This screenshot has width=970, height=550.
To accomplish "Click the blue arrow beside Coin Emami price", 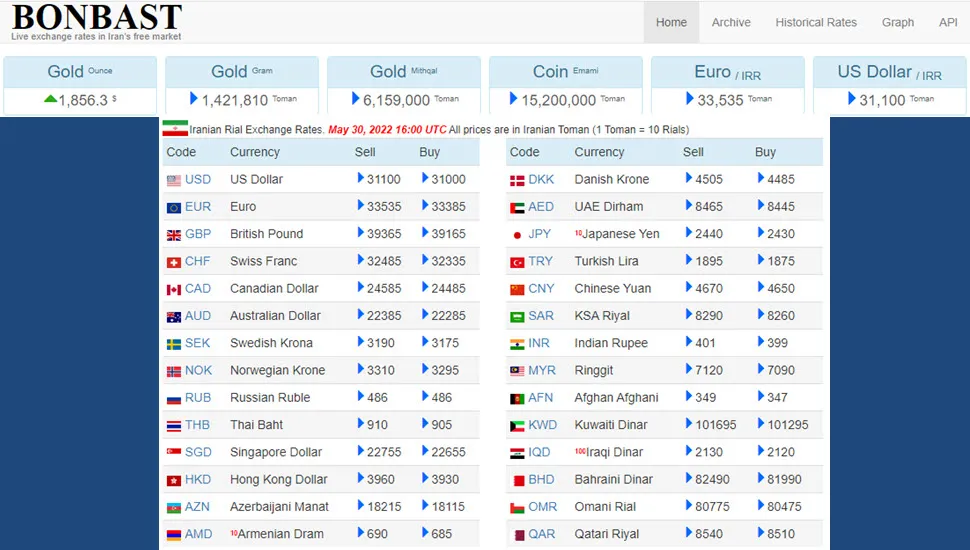I will (x=514, y=99).
